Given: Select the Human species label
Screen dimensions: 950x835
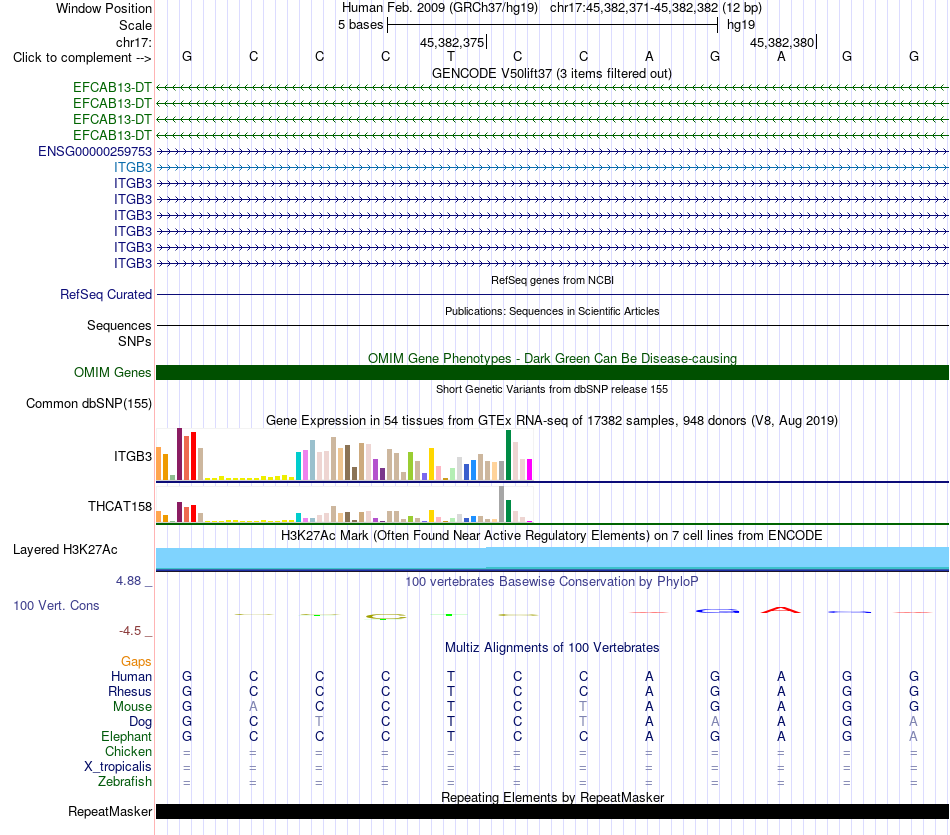Looking at the screenshot, I should click(x=131, y=677).
